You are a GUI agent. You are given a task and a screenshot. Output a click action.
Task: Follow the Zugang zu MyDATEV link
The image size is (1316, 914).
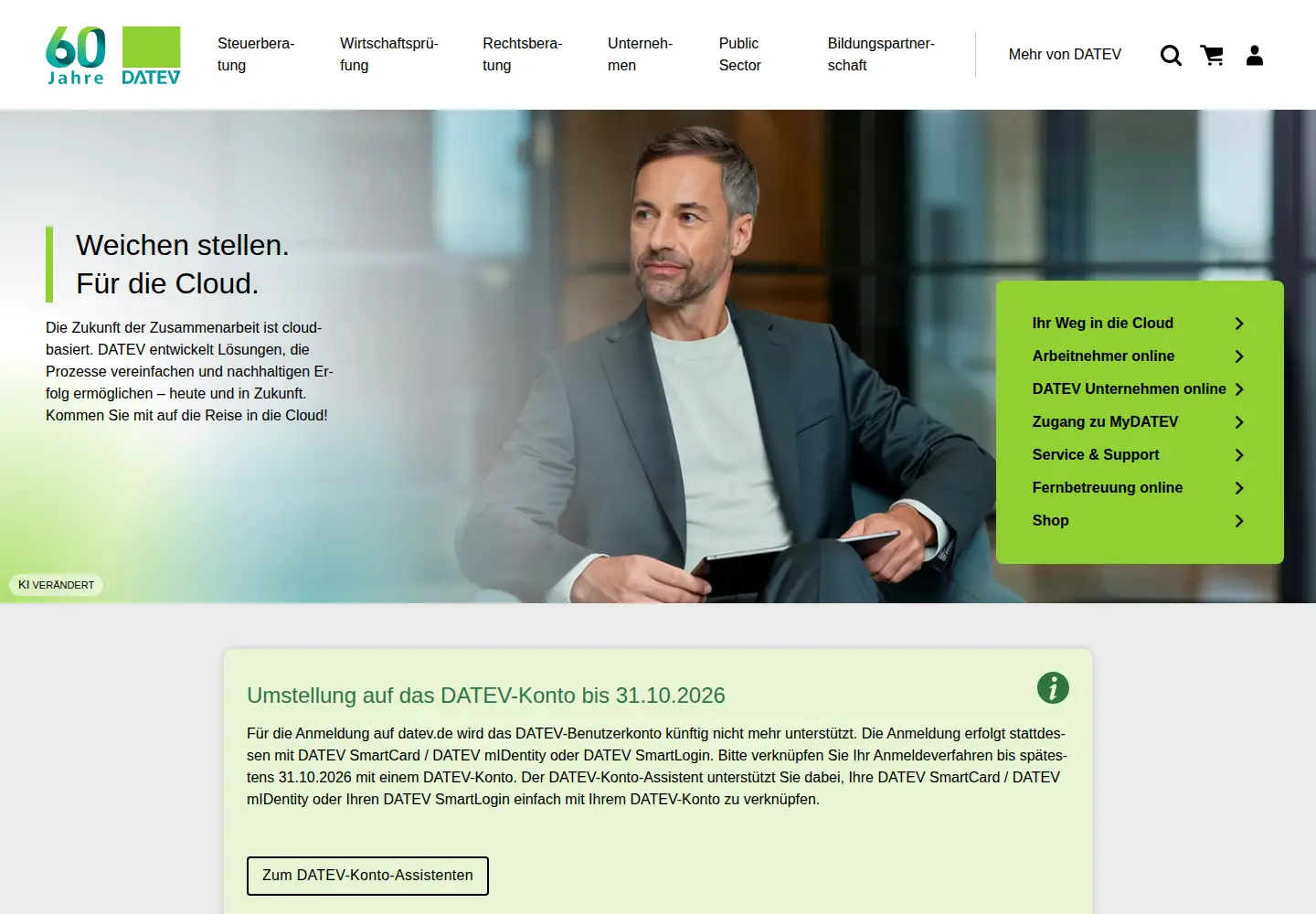tap(1105, 422)
